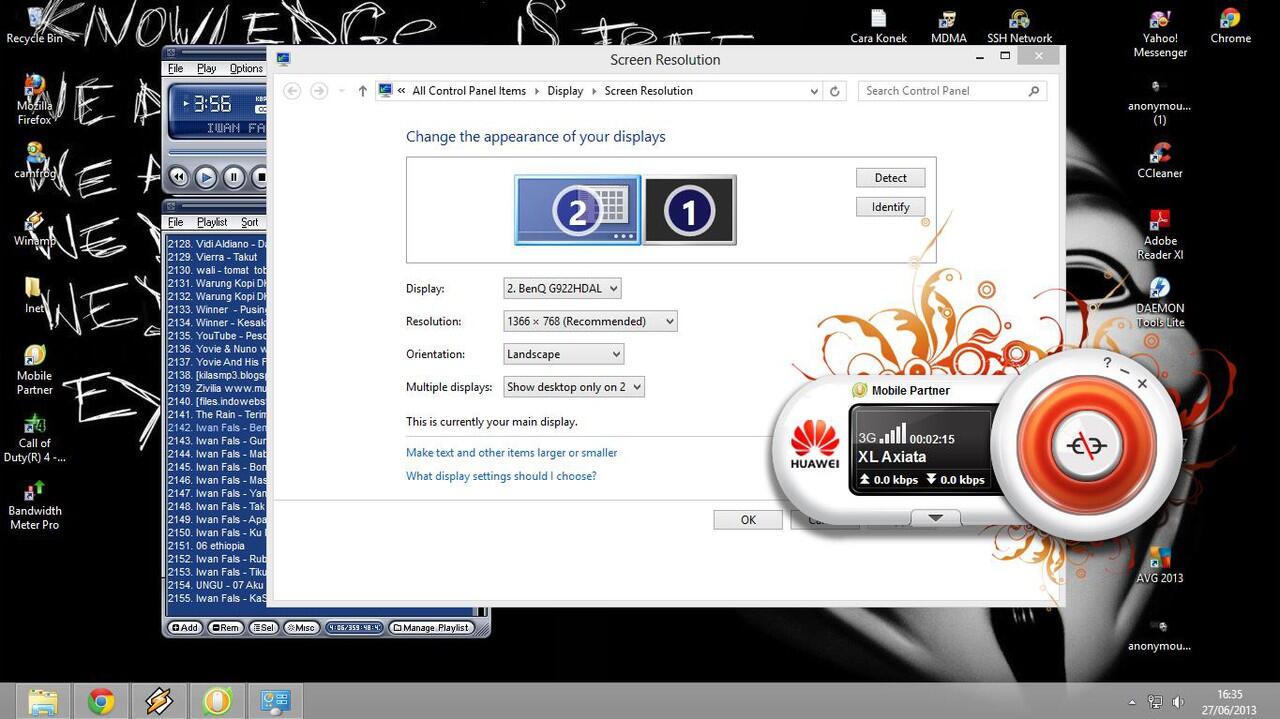Click the Search Control Panel field
The image size is (1280, 719).
pyautogui.click(x=952, y=91)
